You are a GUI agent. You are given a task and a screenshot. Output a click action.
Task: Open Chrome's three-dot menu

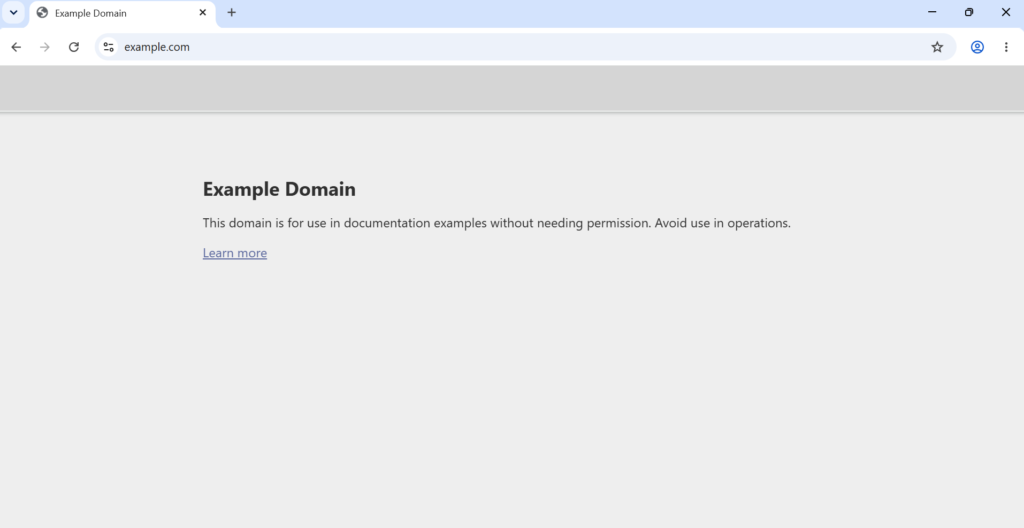[x=1006, y=47]
